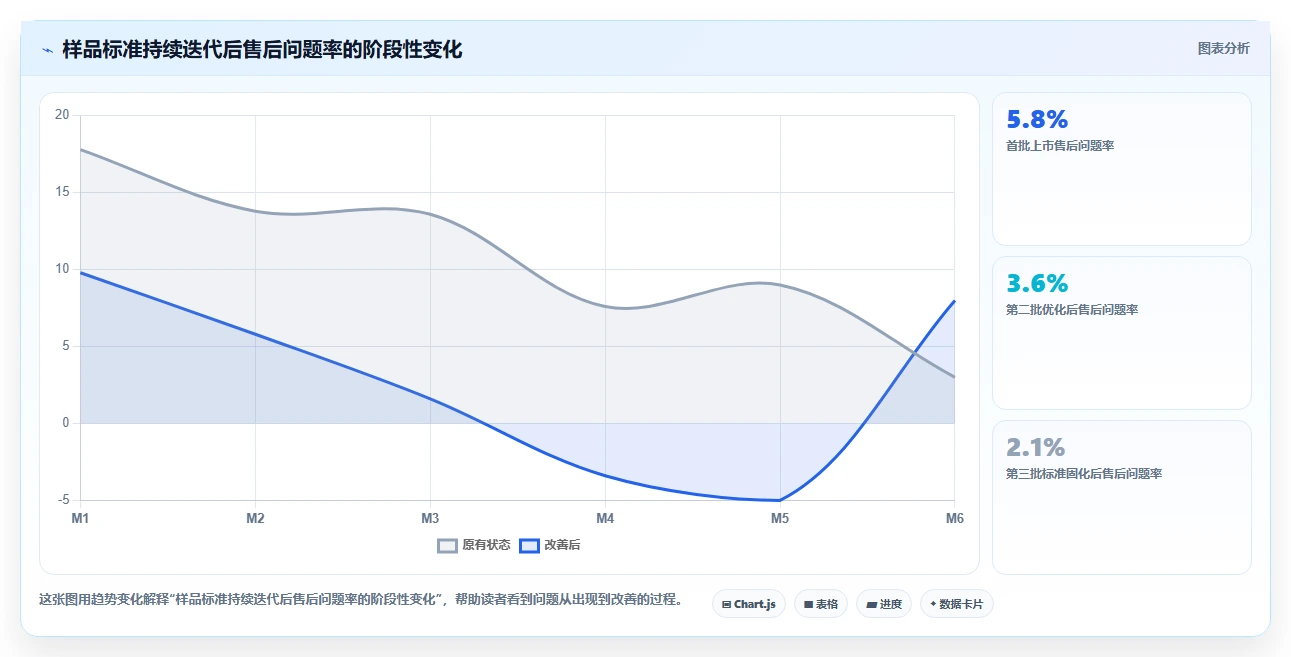Click the Chart.js chip icon
The image size is (1291, 657).
pos(726,604)
